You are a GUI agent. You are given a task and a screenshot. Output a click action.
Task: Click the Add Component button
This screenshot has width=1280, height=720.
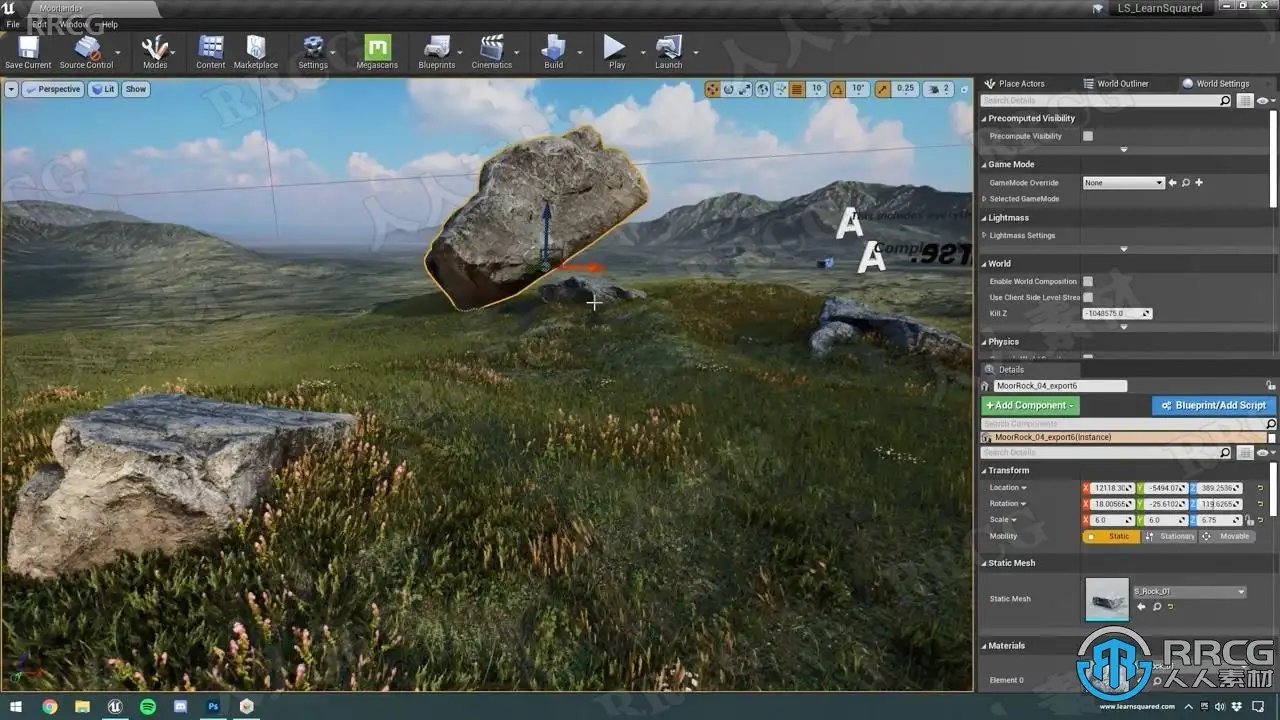coord(1030,405)
